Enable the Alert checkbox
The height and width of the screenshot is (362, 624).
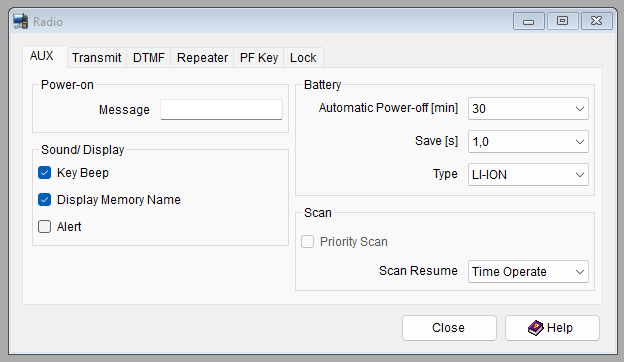(x=45, y=227)
